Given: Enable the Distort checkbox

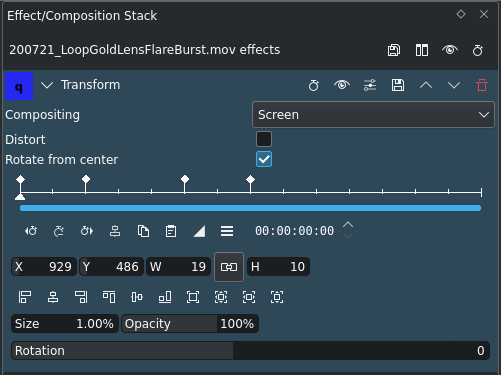Looking at the screenshot, I should click(264, 139).
